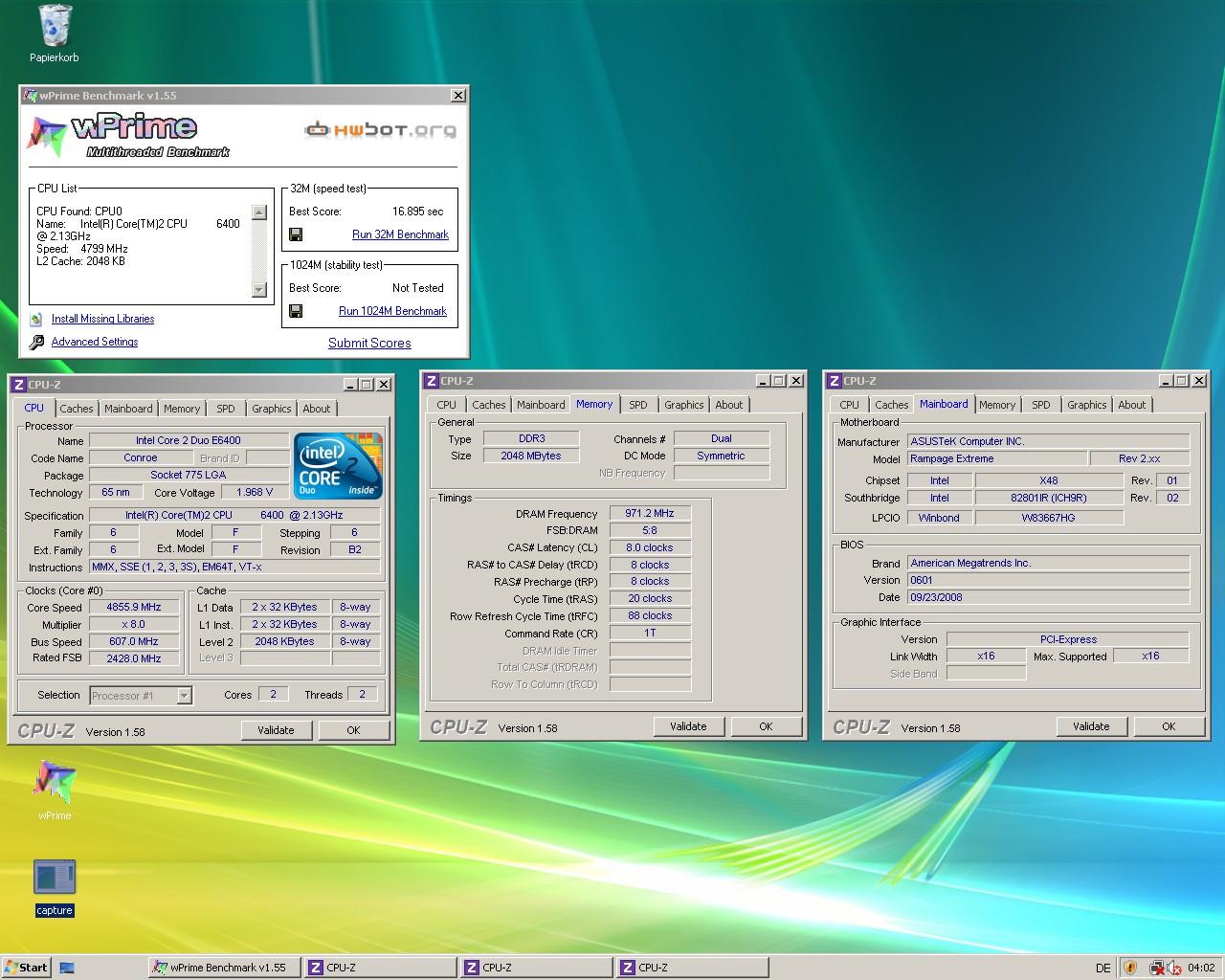Click the DE language indicator in taskbar
1225x980 pixels.
pos(1103,968)
